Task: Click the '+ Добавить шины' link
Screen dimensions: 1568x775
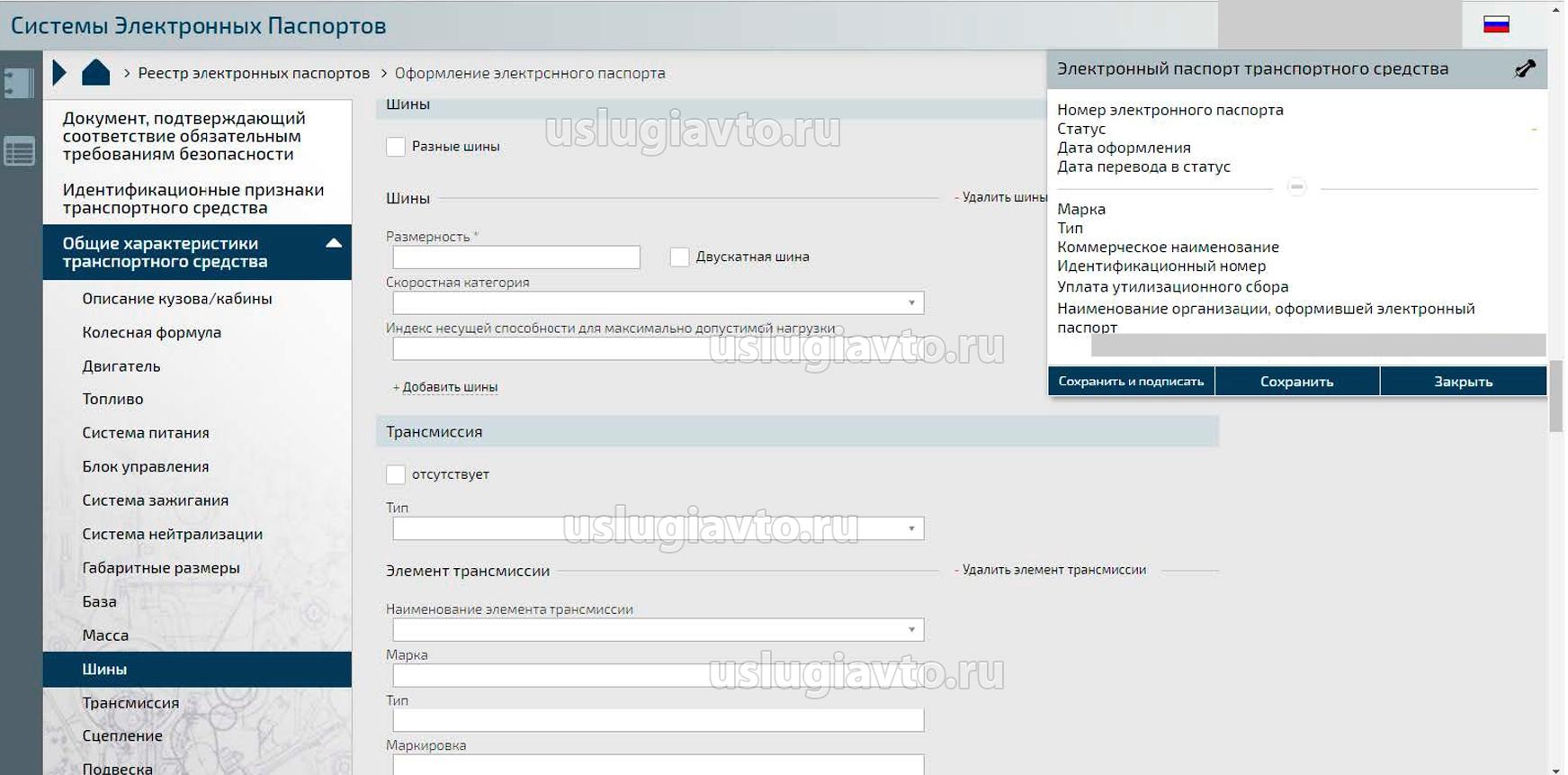Action: tap(445, 387)
